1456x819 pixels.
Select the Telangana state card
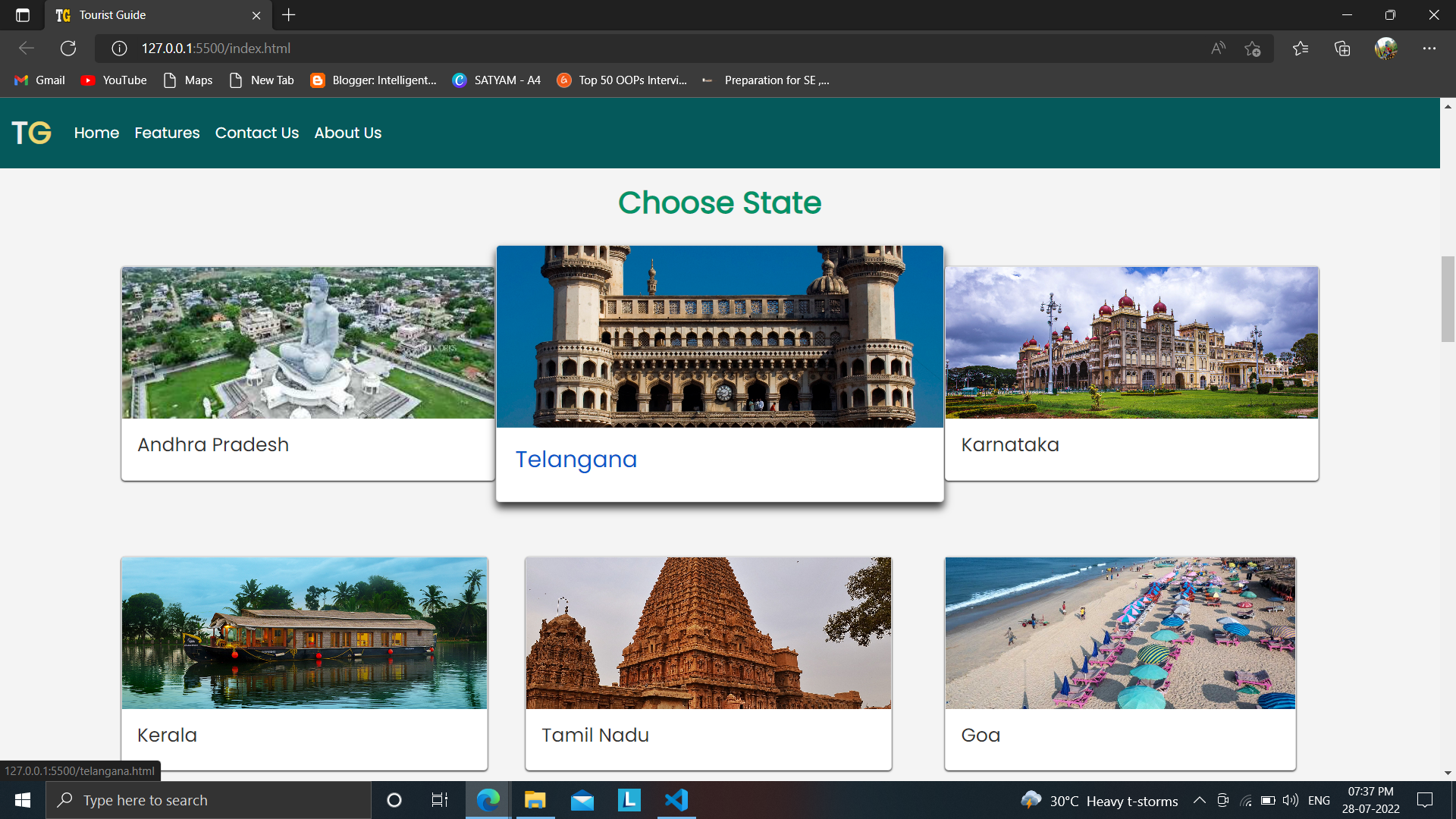pos(720,372)
